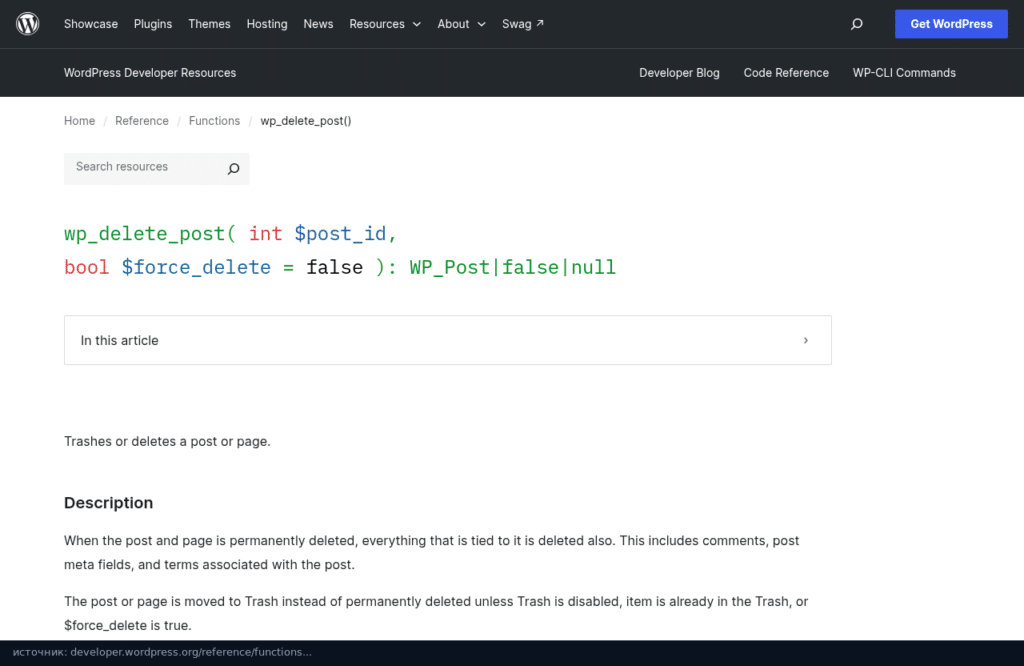Open the WP-CLI Commands link
This screenshot has height=666, width=1024.
904,73
